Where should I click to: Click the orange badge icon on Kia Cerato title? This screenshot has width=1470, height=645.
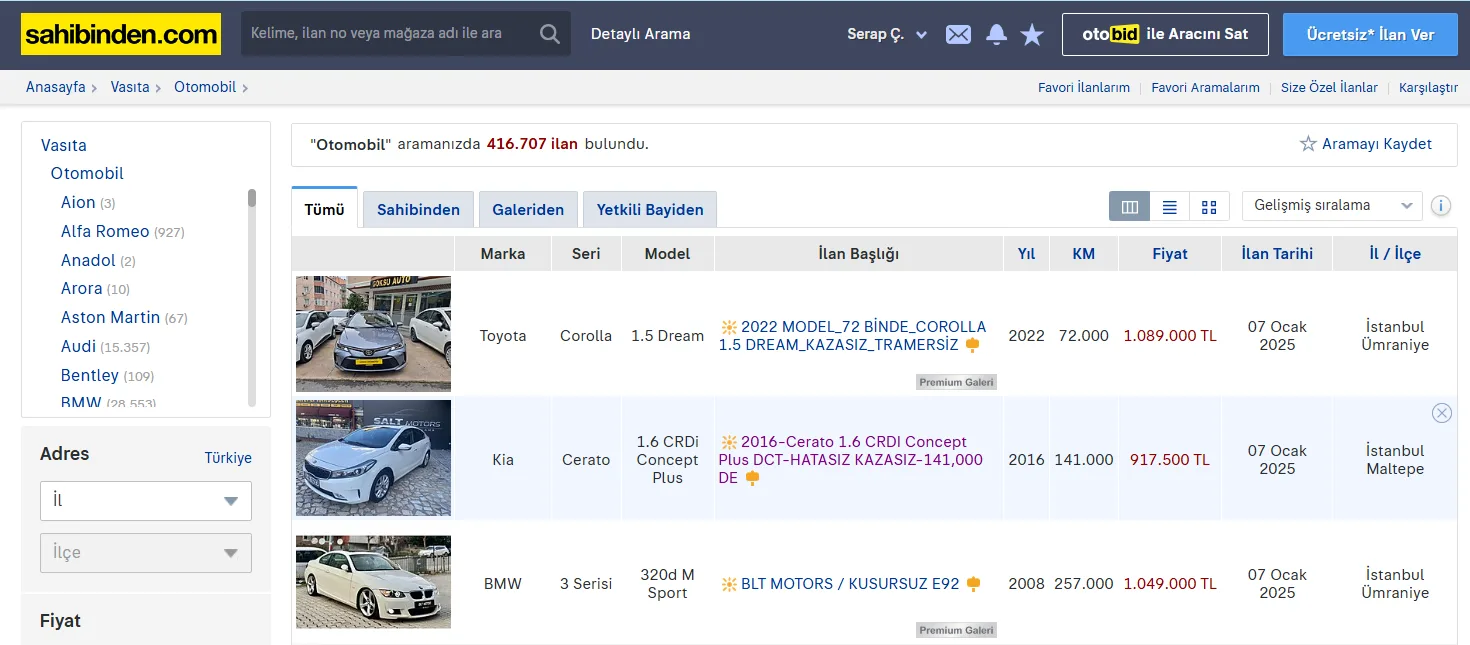(x=752, y=478)
